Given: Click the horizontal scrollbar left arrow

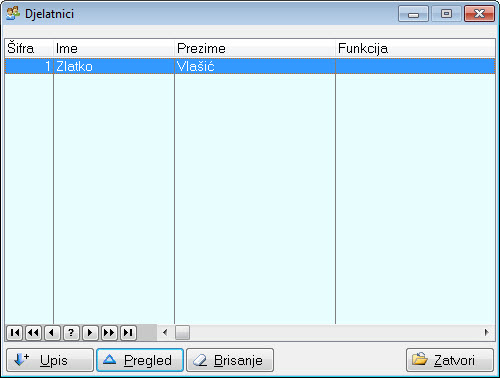Looking at the screenshot, I should pos(165,332).
